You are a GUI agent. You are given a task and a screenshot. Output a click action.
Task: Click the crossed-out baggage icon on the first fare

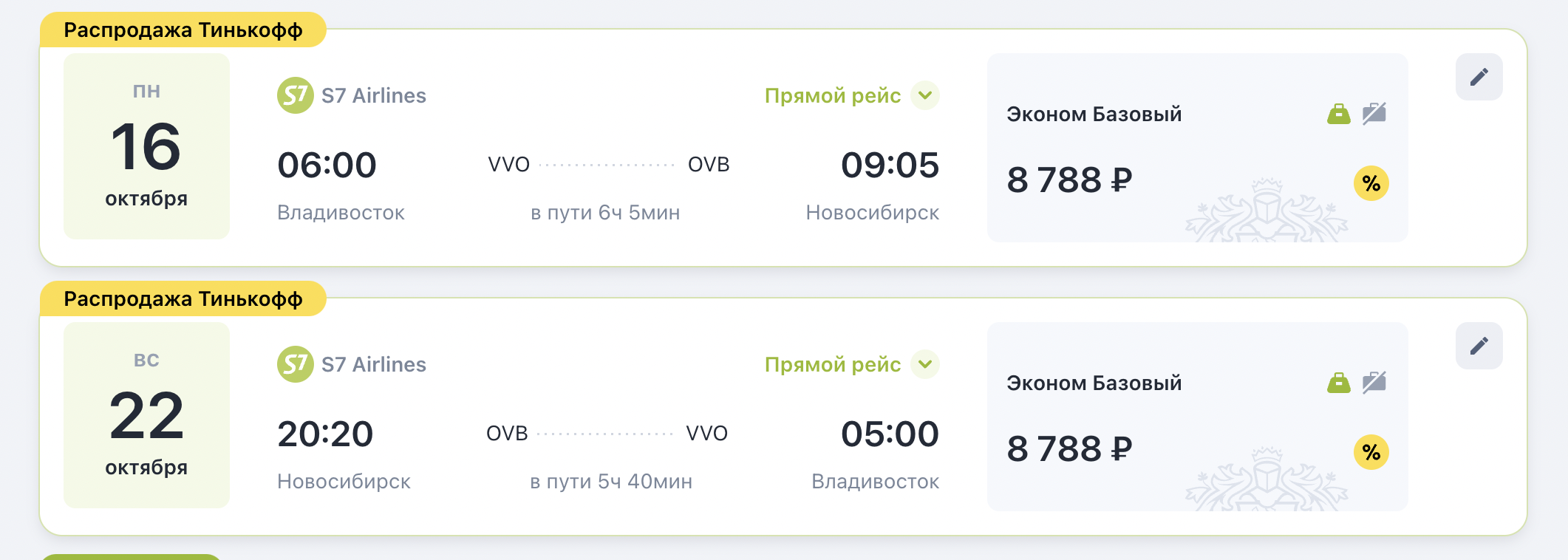[1374, 114]
